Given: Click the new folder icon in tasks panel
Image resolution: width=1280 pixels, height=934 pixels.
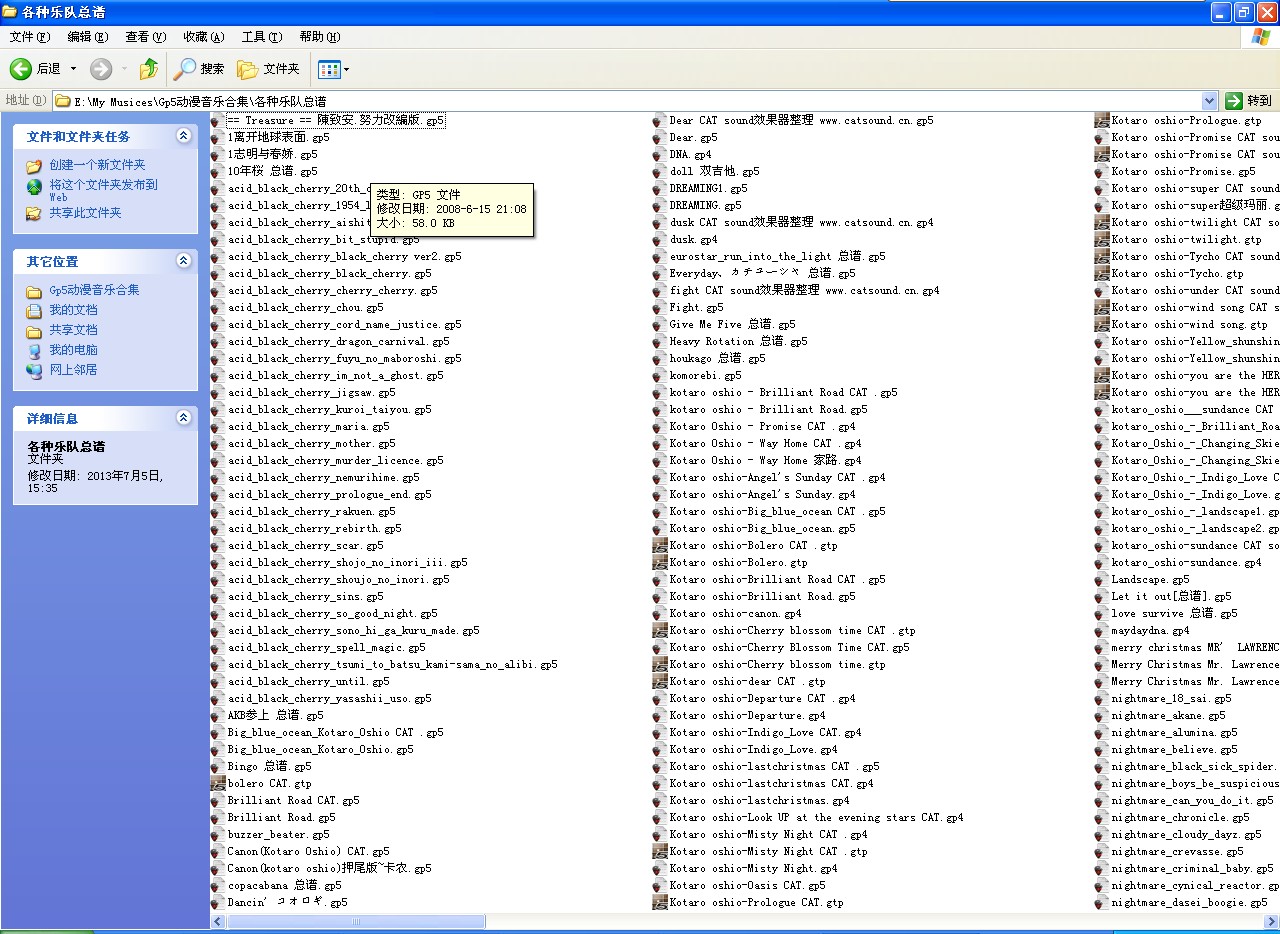Looking at the screenshot, I should coord(35,166).
